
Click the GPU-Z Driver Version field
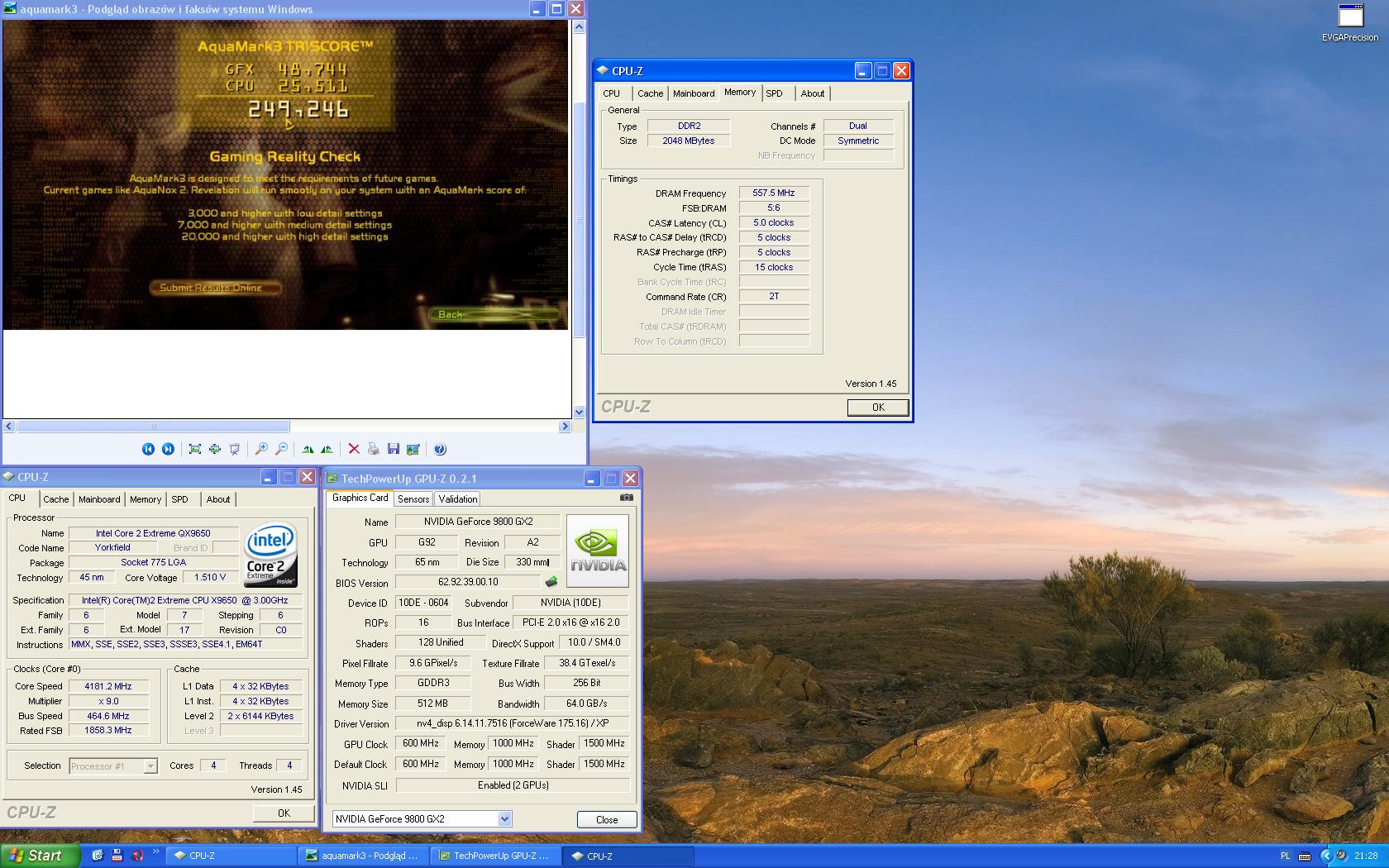pyautogui.click(x=513, y=723)
